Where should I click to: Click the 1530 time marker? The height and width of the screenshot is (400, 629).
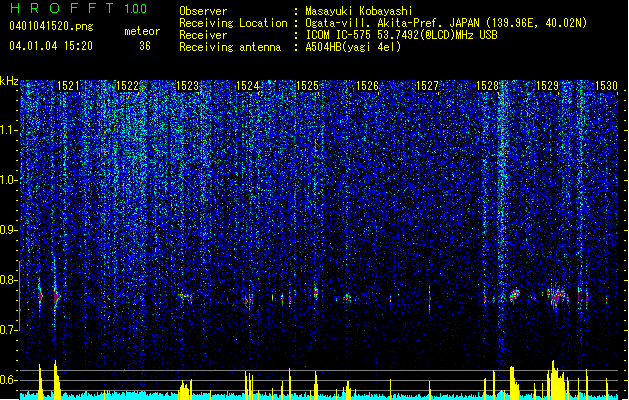[606, 86]
